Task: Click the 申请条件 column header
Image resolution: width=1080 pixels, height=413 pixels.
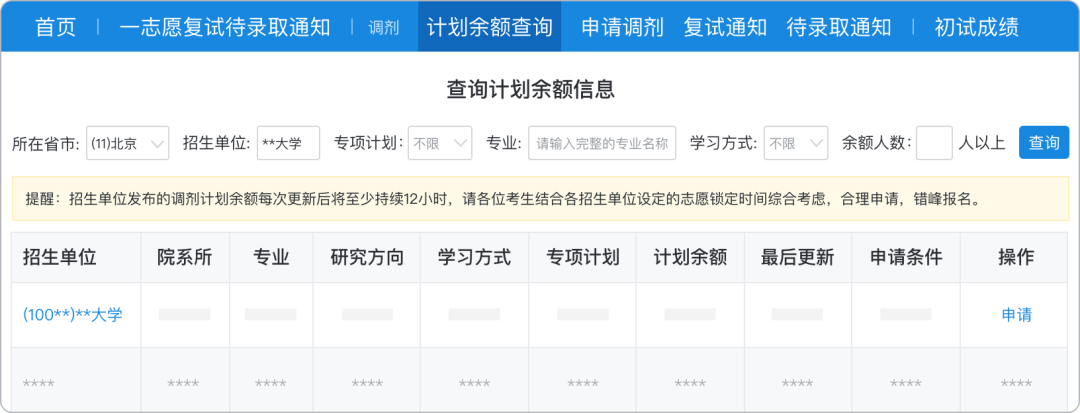Action: pyautogui.click(x=906, y=257)
